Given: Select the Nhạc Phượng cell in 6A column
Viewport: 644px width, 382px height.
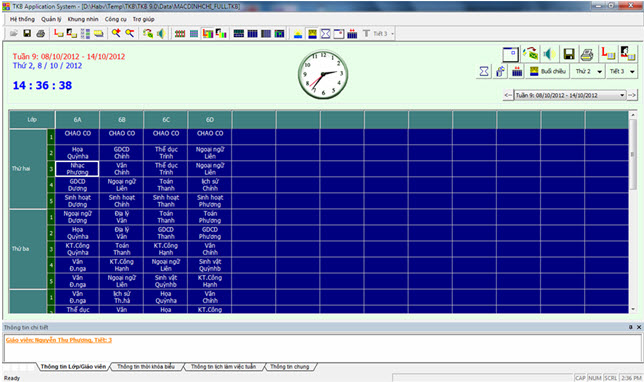Looking at the screenshot, I should click(77, 169).
